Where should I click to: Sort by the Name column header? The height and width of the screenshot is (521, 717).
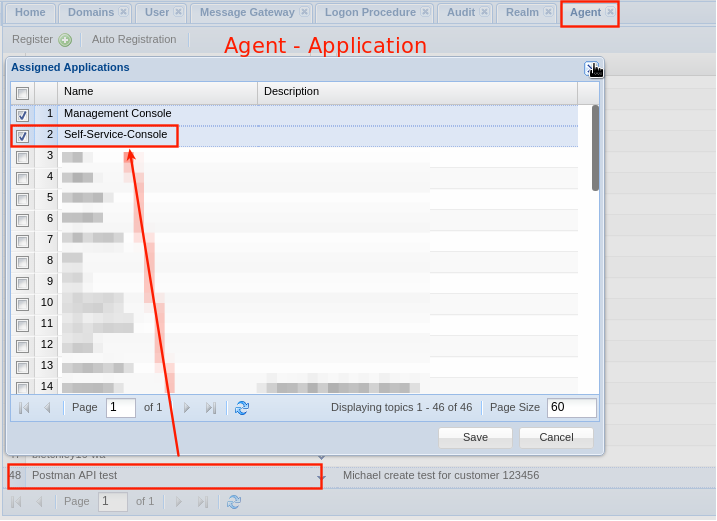pos(157,92)
